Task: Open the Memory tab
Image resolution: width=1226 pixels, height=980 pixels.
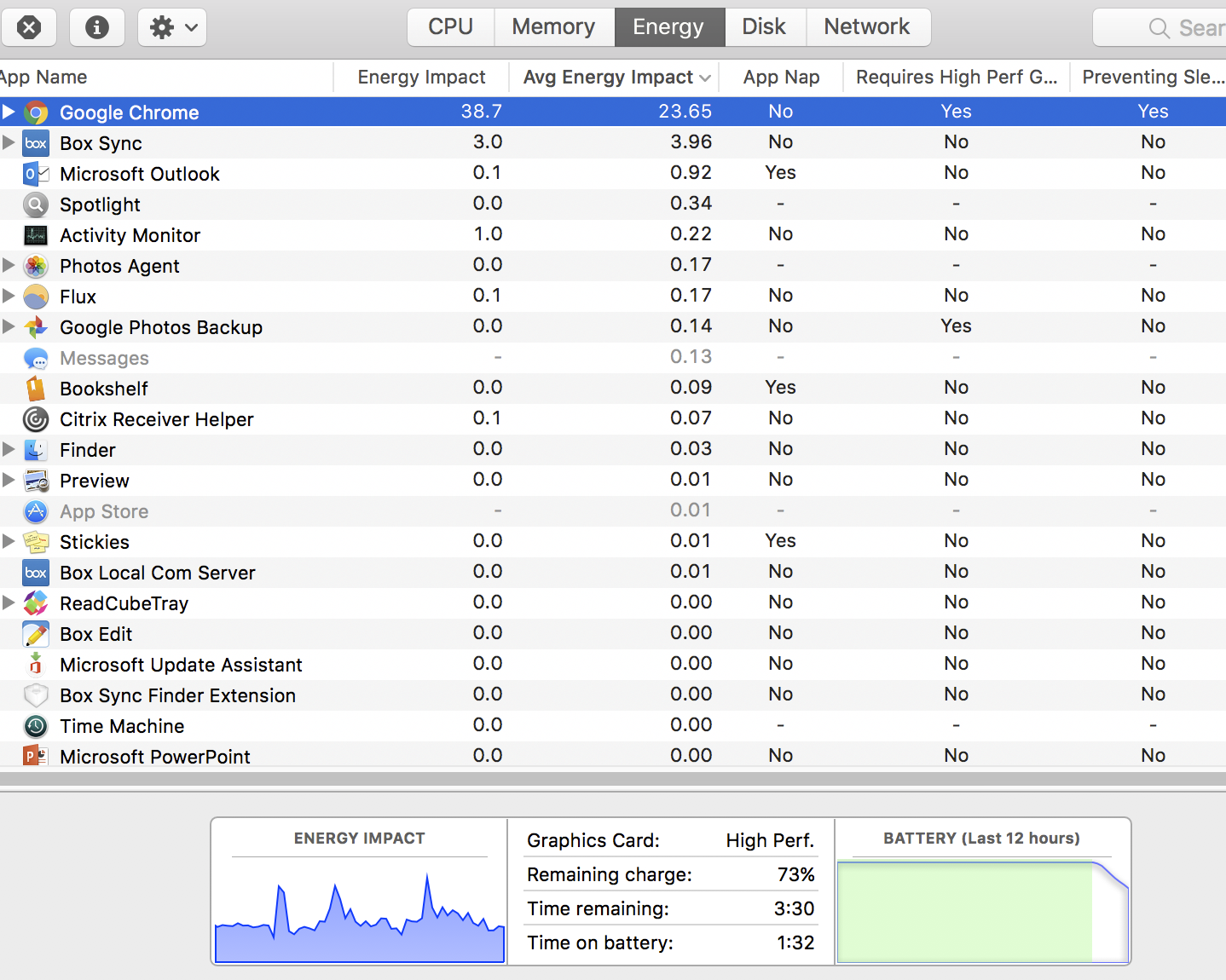Action: click(x=553, y=27)
